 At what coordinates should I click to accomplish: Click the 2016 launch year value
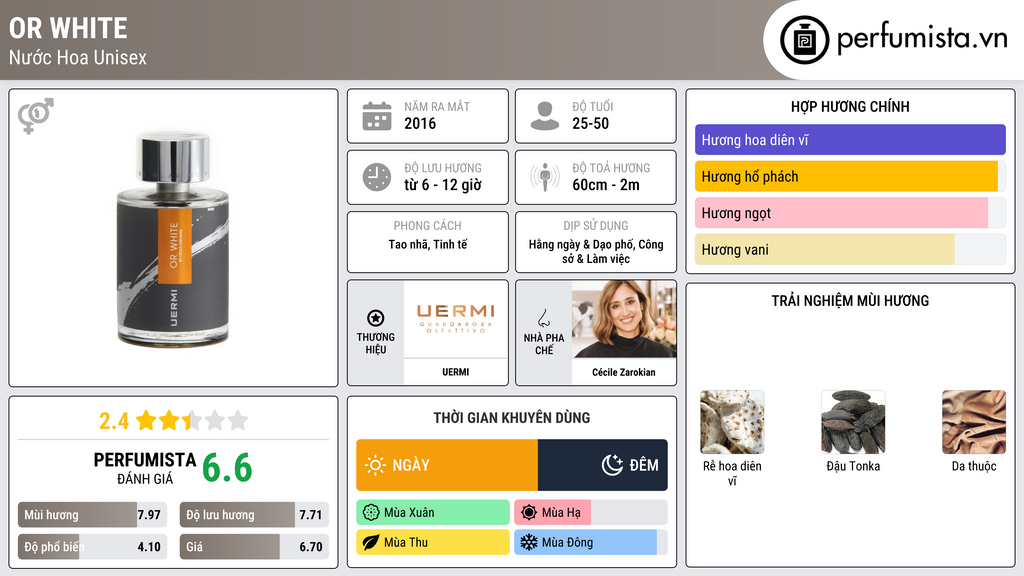click(x=420, y=123)
